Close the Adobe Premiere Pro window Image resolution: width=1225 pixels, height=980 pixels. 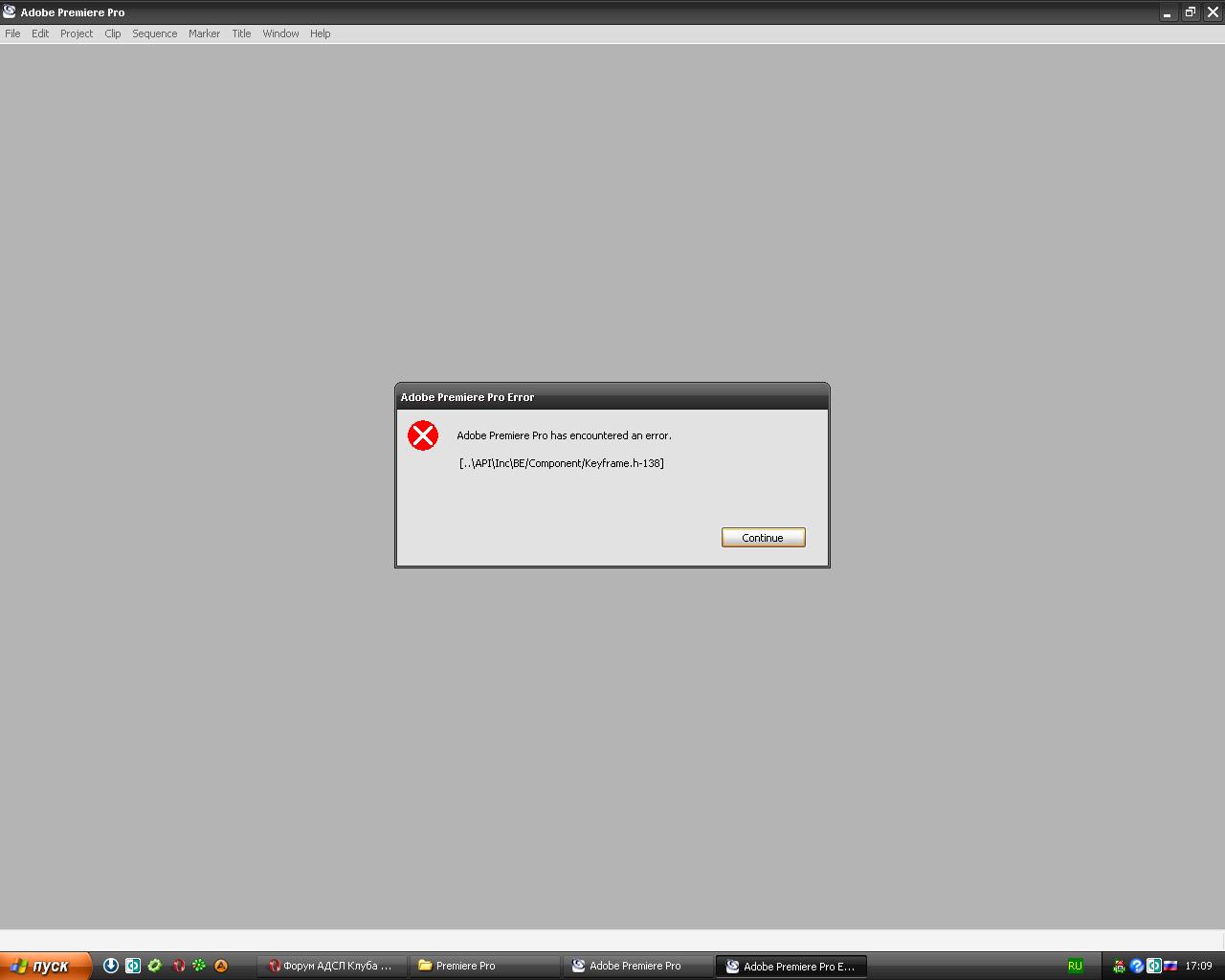[1212, 12]
